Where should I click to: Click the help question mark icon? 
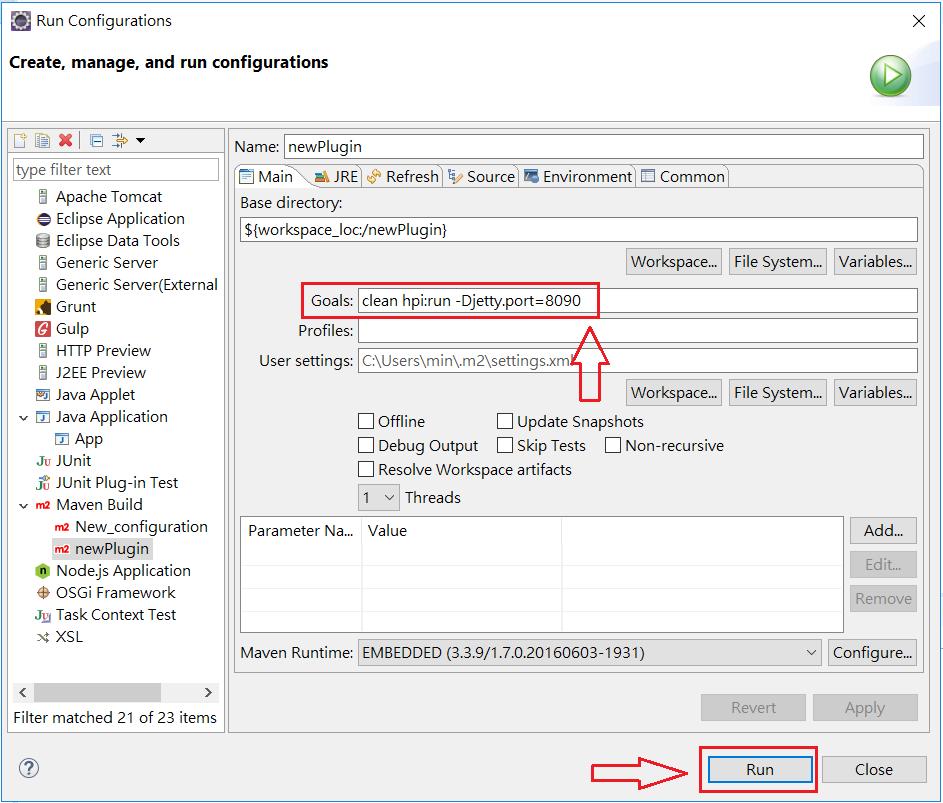coord(29,768)
